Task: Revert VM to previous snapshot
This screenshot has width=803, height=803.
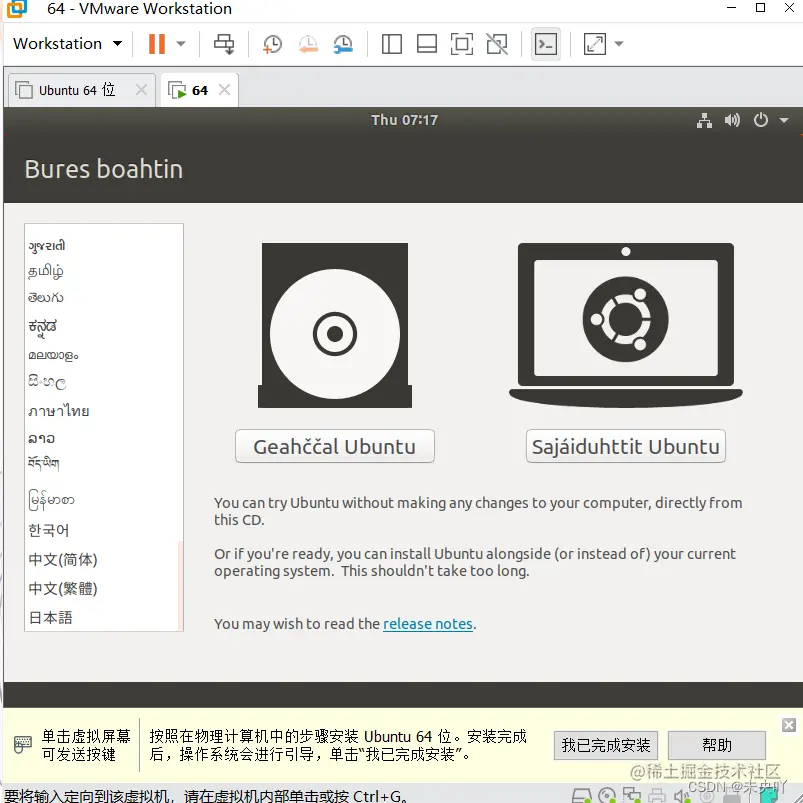Action: (x=308, y=44)
